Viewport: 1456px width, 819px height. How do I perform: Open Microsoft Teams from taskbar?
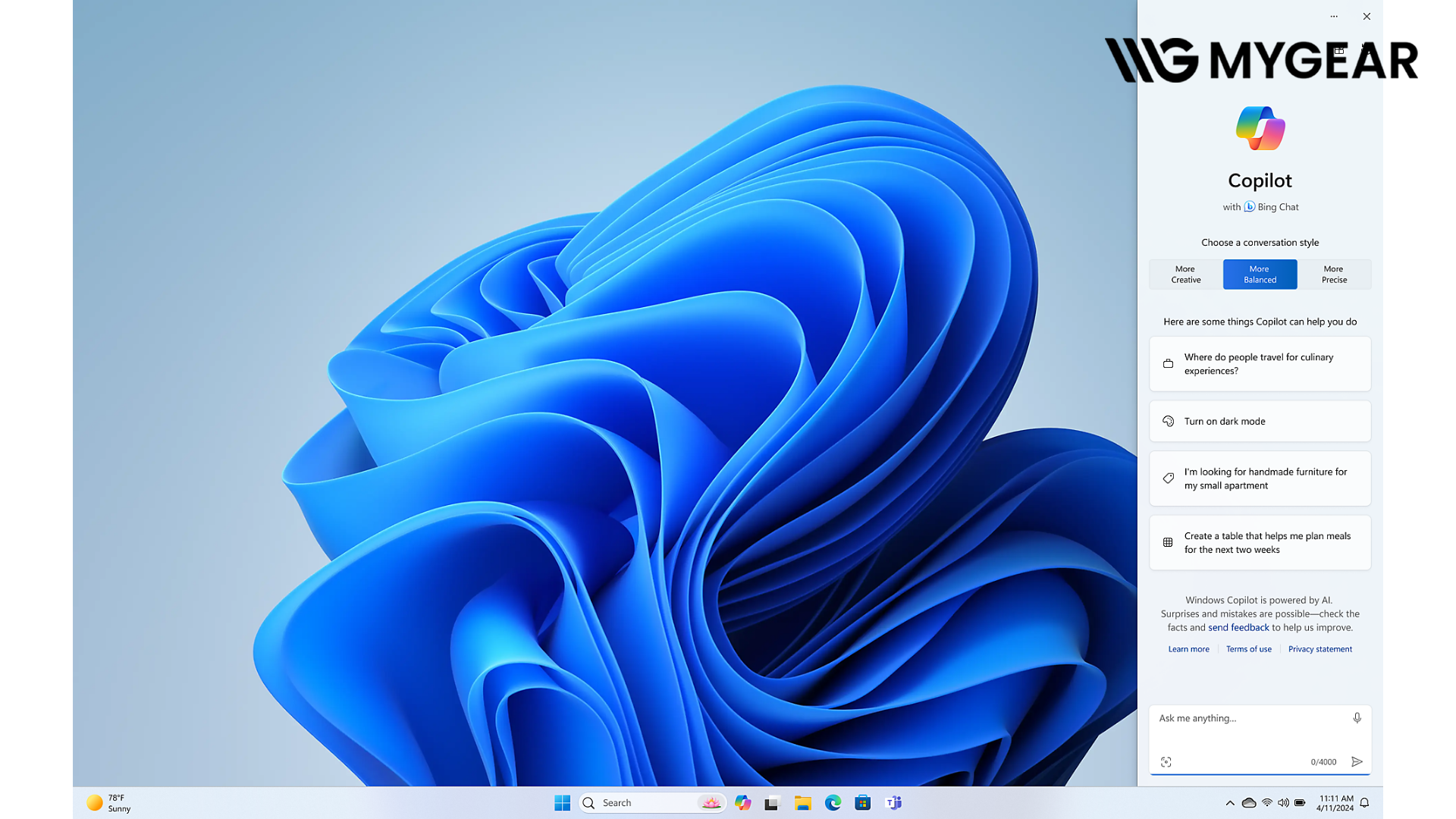click(893, 803)
